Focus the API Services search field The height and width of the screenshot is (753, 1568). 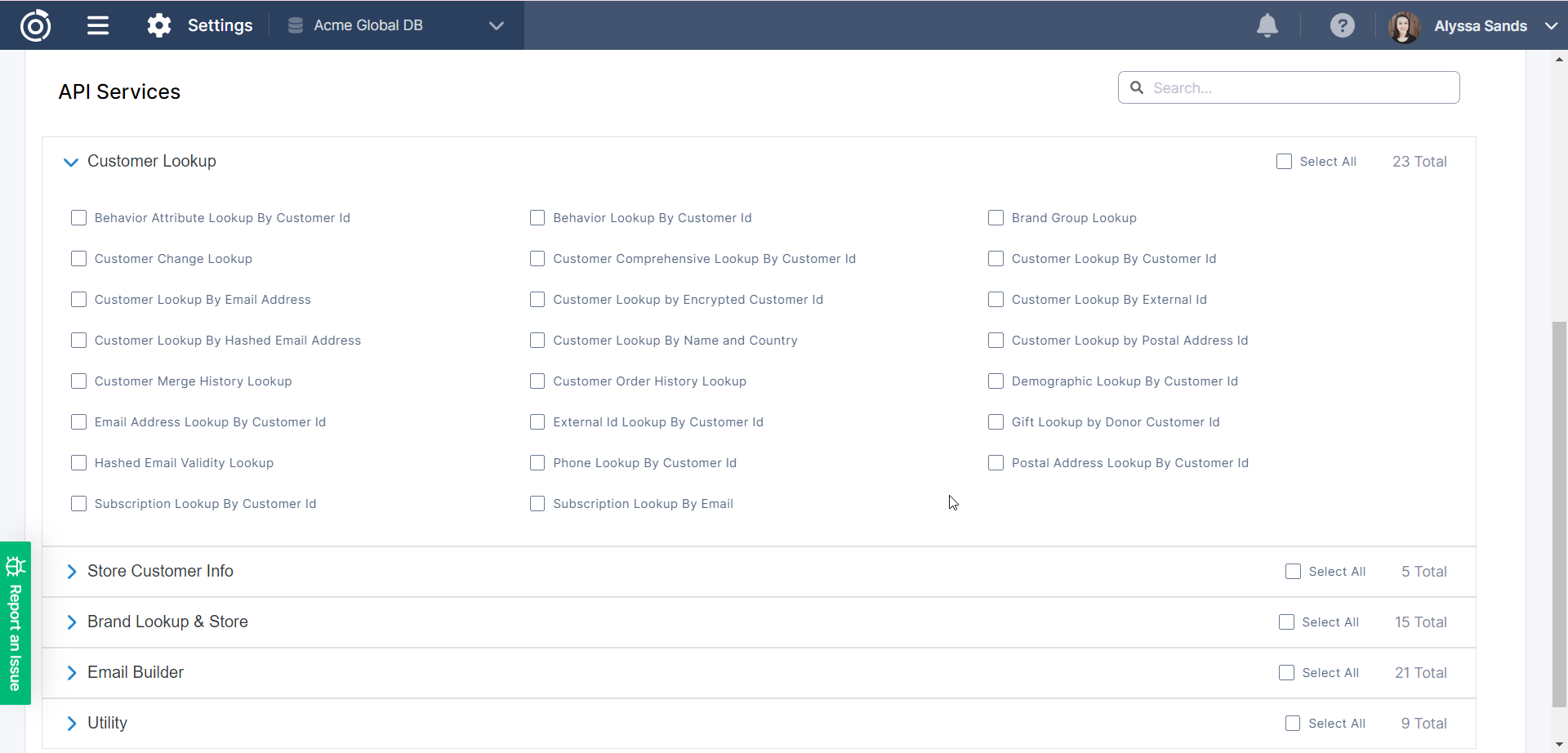coord(1298,88)
